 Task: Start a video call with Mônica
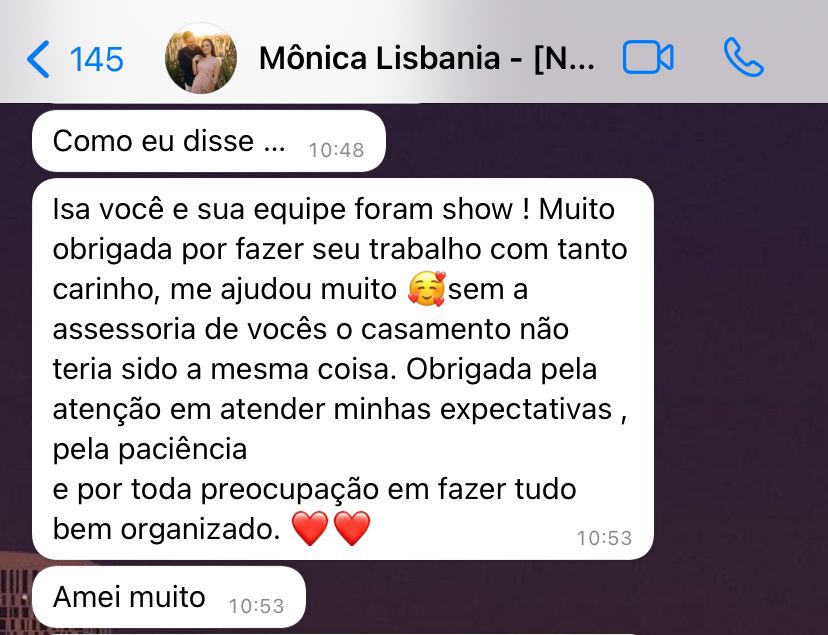click(648, 57)
